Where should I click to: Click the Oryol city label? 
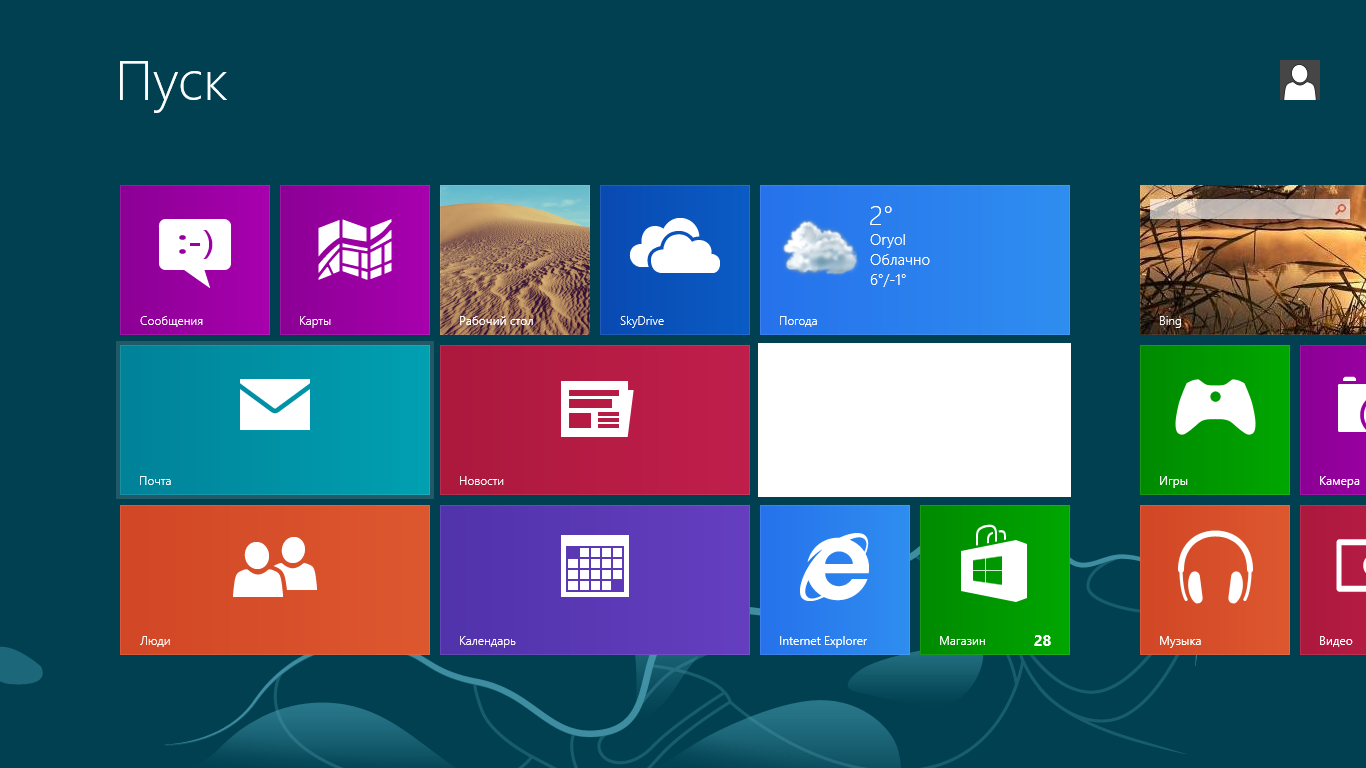click(888, 240)
